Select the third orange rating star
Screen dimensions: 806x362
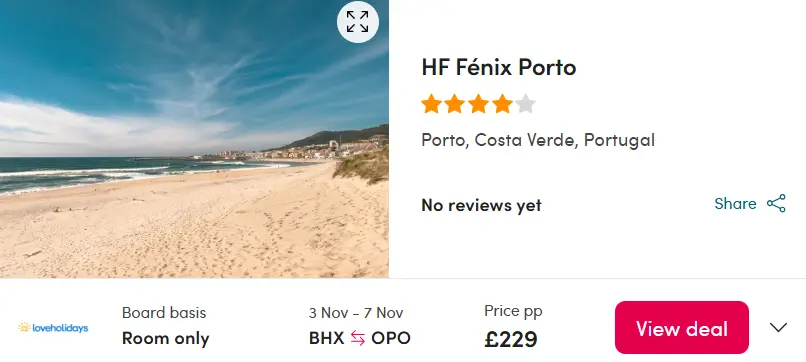[479, 104]
